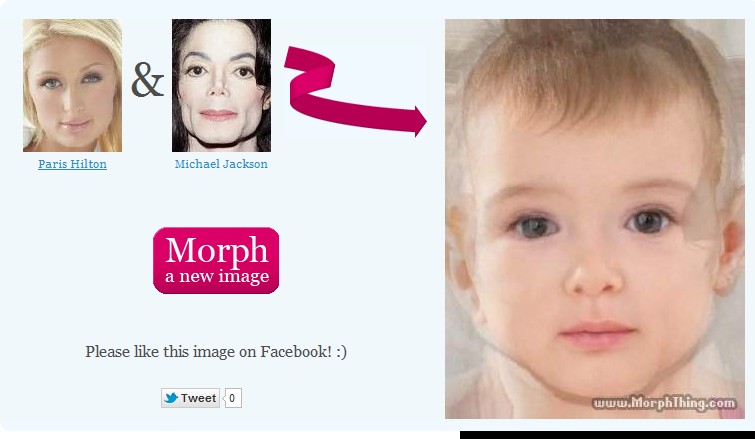
Task: Click the Twitter bird icon
Action: coord(171,398)
